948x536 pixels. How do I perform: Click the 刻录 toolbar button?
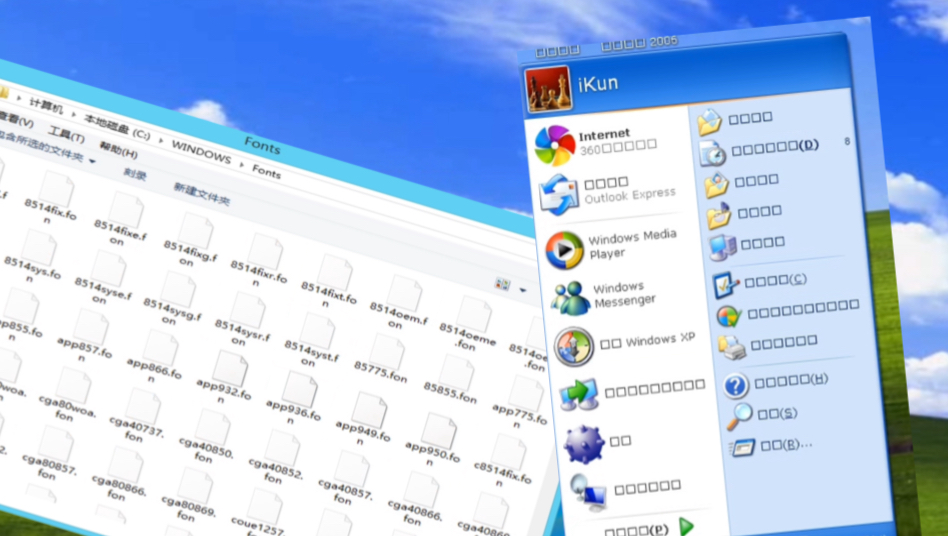click(x=135, y=175)
